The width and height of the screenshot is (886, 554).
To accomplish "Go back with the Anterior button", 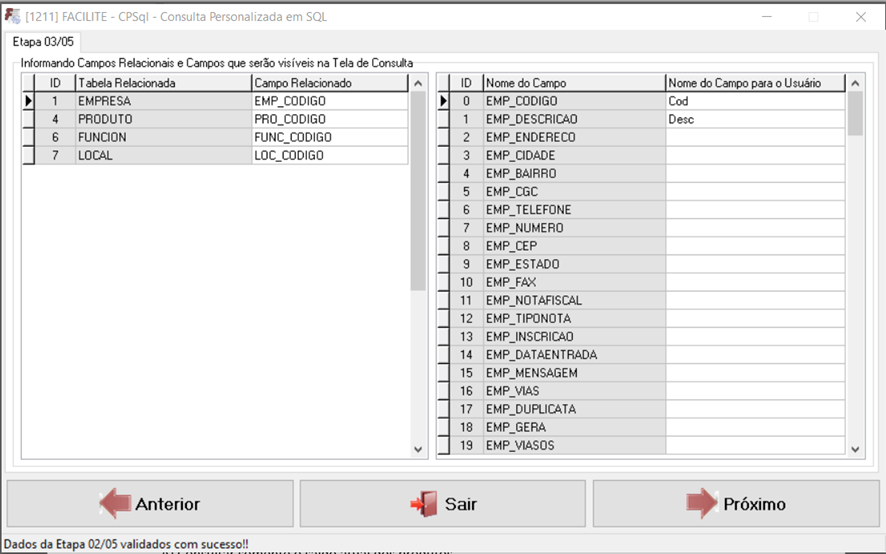I will (x=150, y=504).
